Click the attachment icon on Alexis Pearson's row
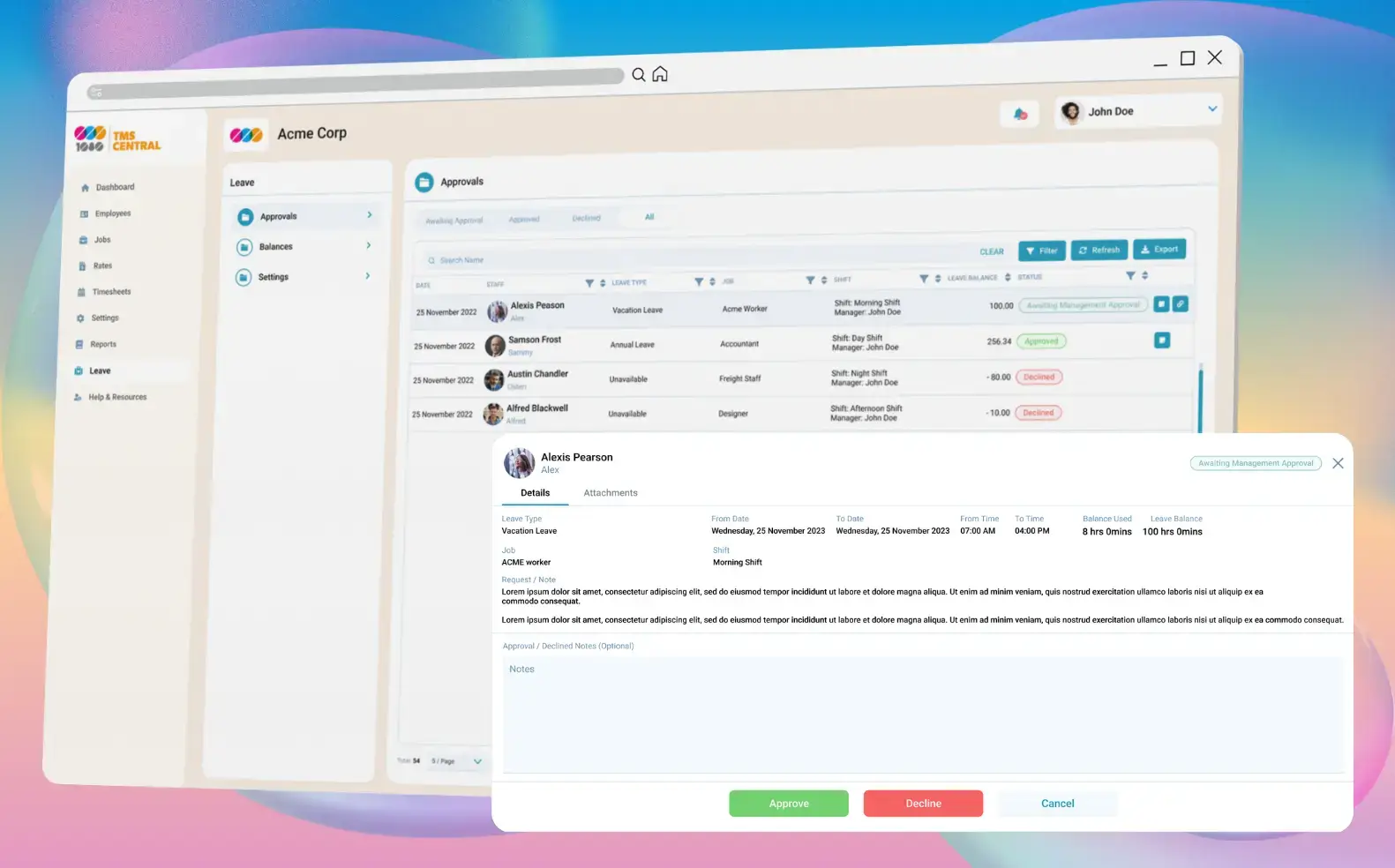 click(1181, 303)
